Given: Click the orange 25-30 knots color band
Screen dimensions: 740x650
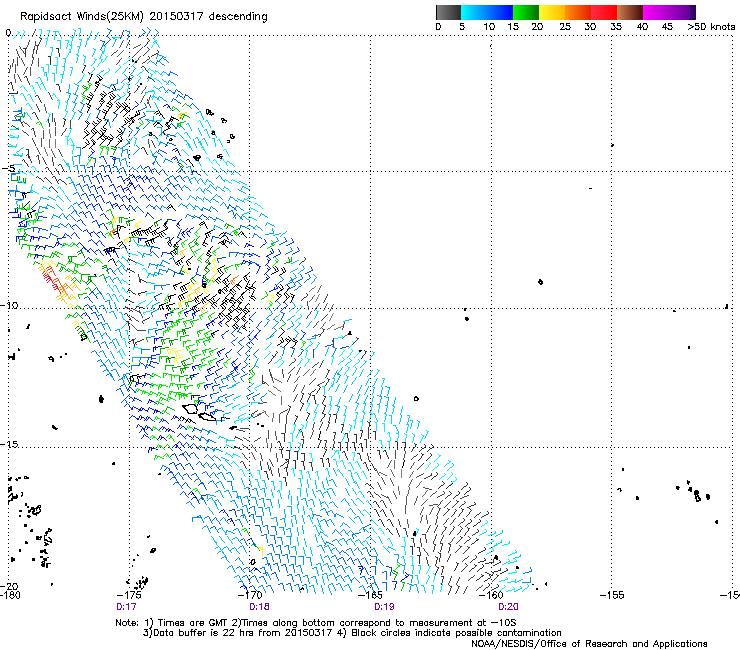Looking at the screenshot, I should coord(578,12).
